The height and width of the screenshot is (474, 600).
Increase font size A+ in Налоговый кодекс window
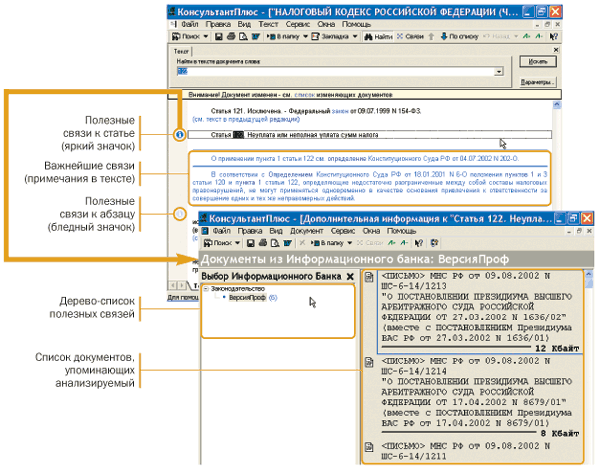pyautogui.click(x=527, y=36)
